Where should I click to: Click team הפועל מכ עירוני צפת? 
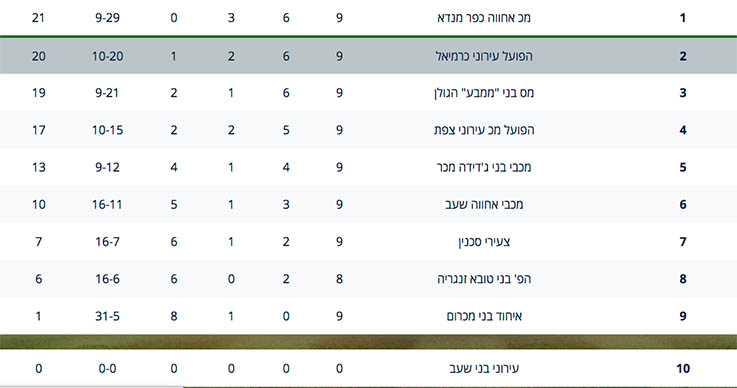(484, 130)
